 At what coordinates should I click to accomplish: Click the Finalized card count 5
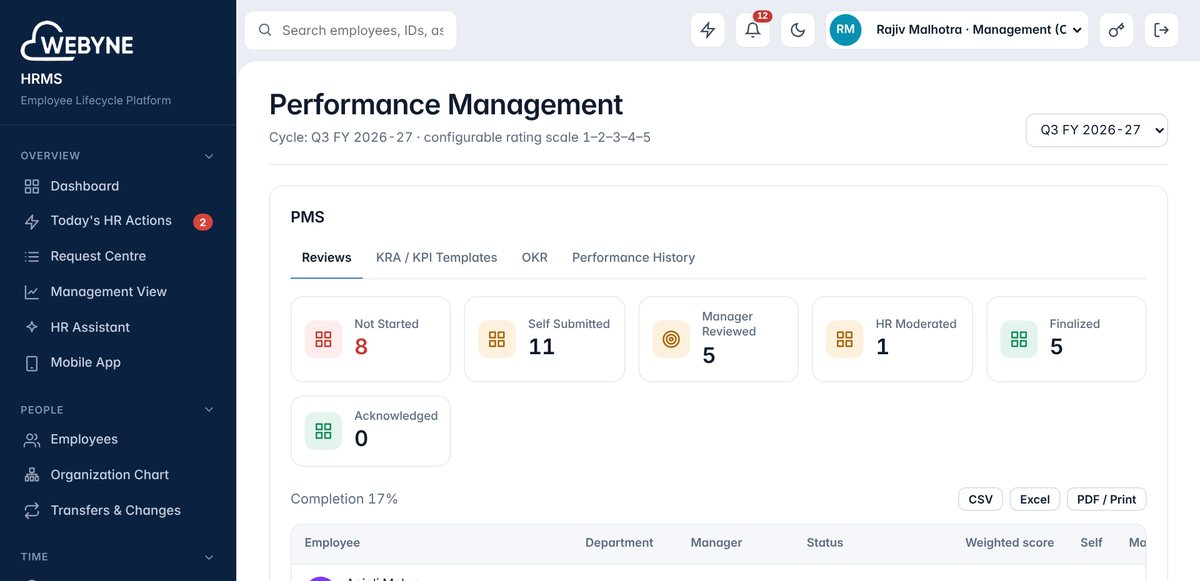[1056, 347]
